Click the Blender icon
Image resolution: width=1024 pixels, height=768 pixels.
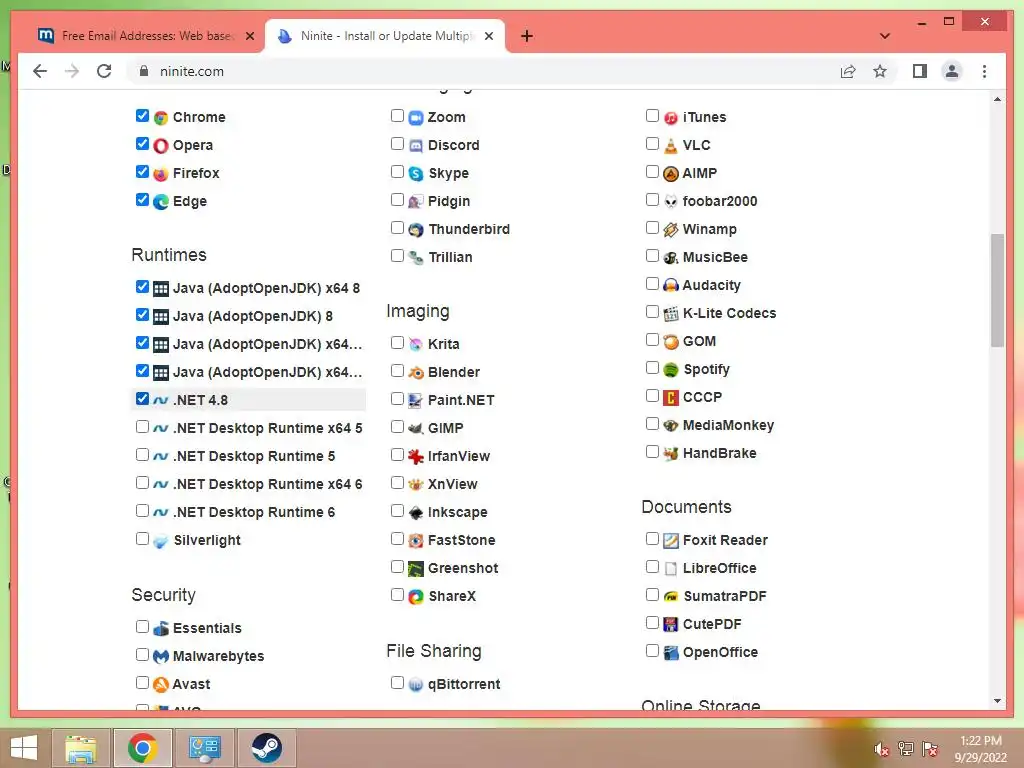tap(416, 372)
